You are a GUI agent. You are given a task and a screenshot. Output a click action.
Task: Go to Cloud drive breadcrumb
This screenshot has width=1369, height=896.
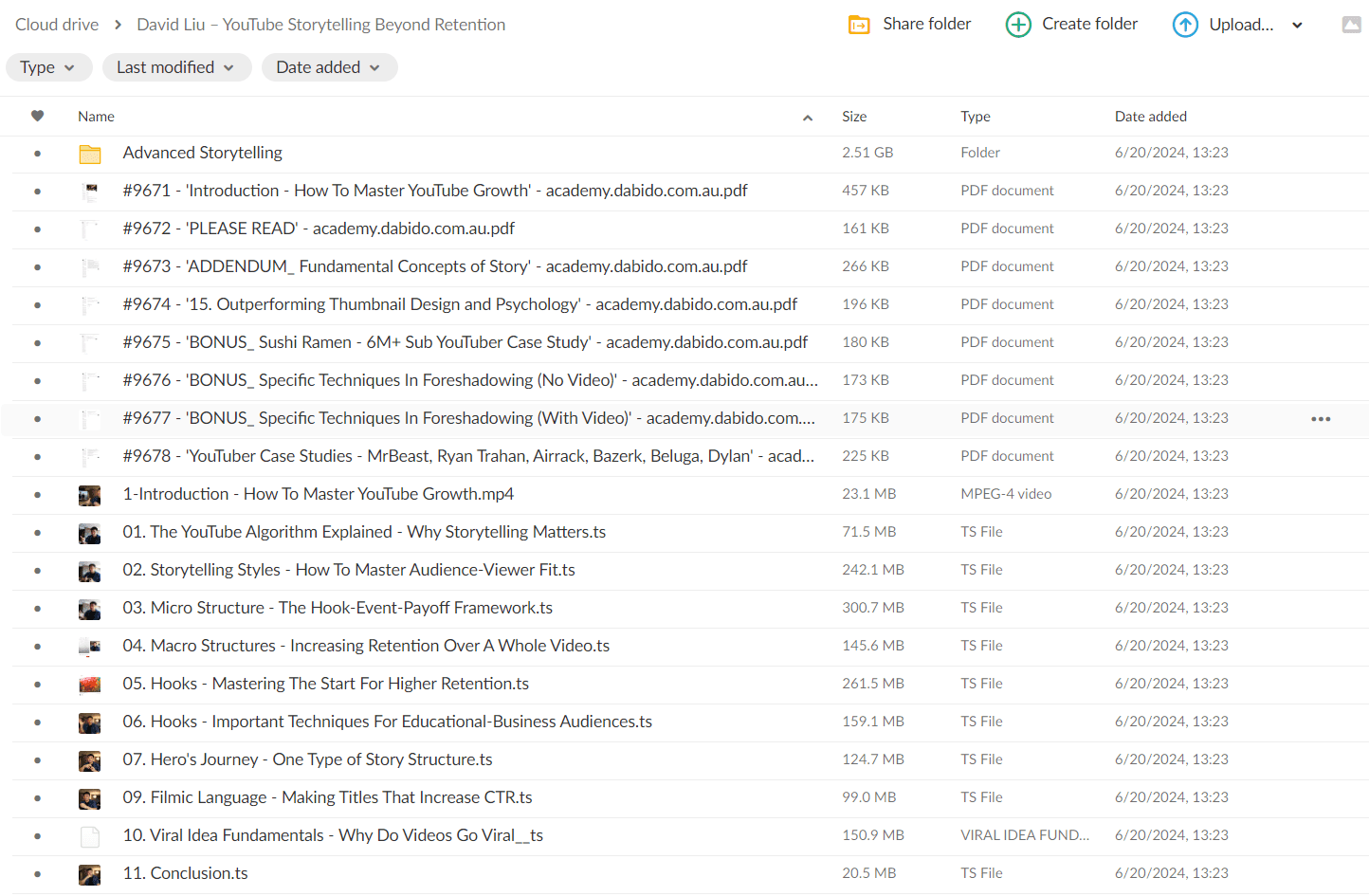tap(57, 25)
